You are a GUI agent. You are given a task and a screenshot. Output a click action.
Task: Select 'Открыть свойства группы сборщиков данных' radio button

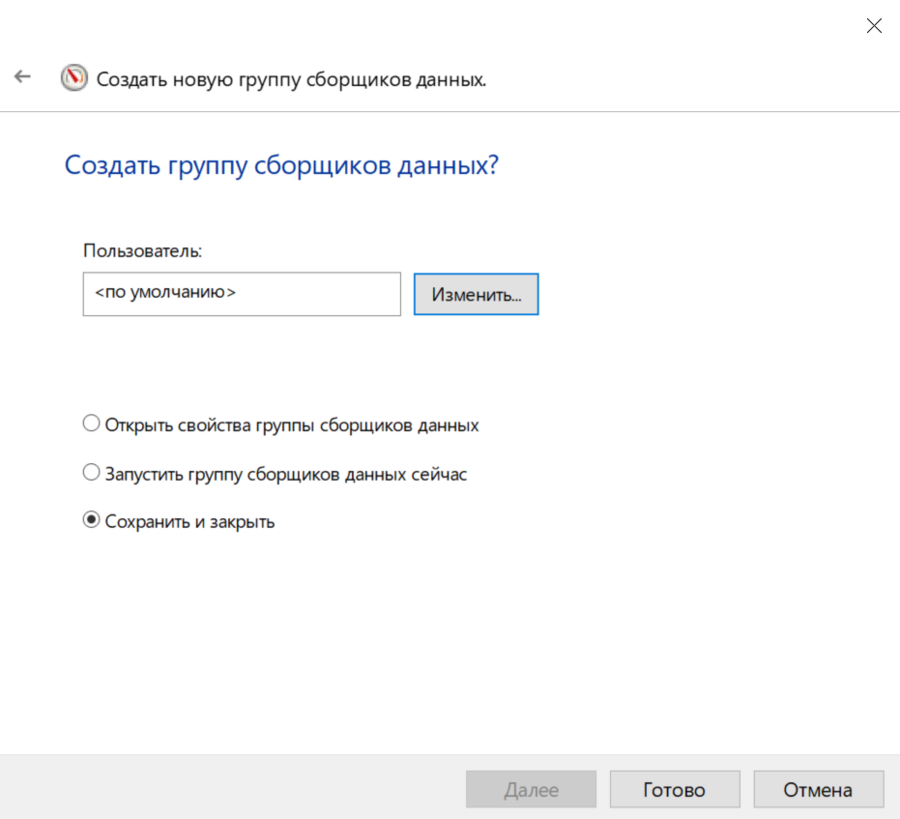[92, 424]
